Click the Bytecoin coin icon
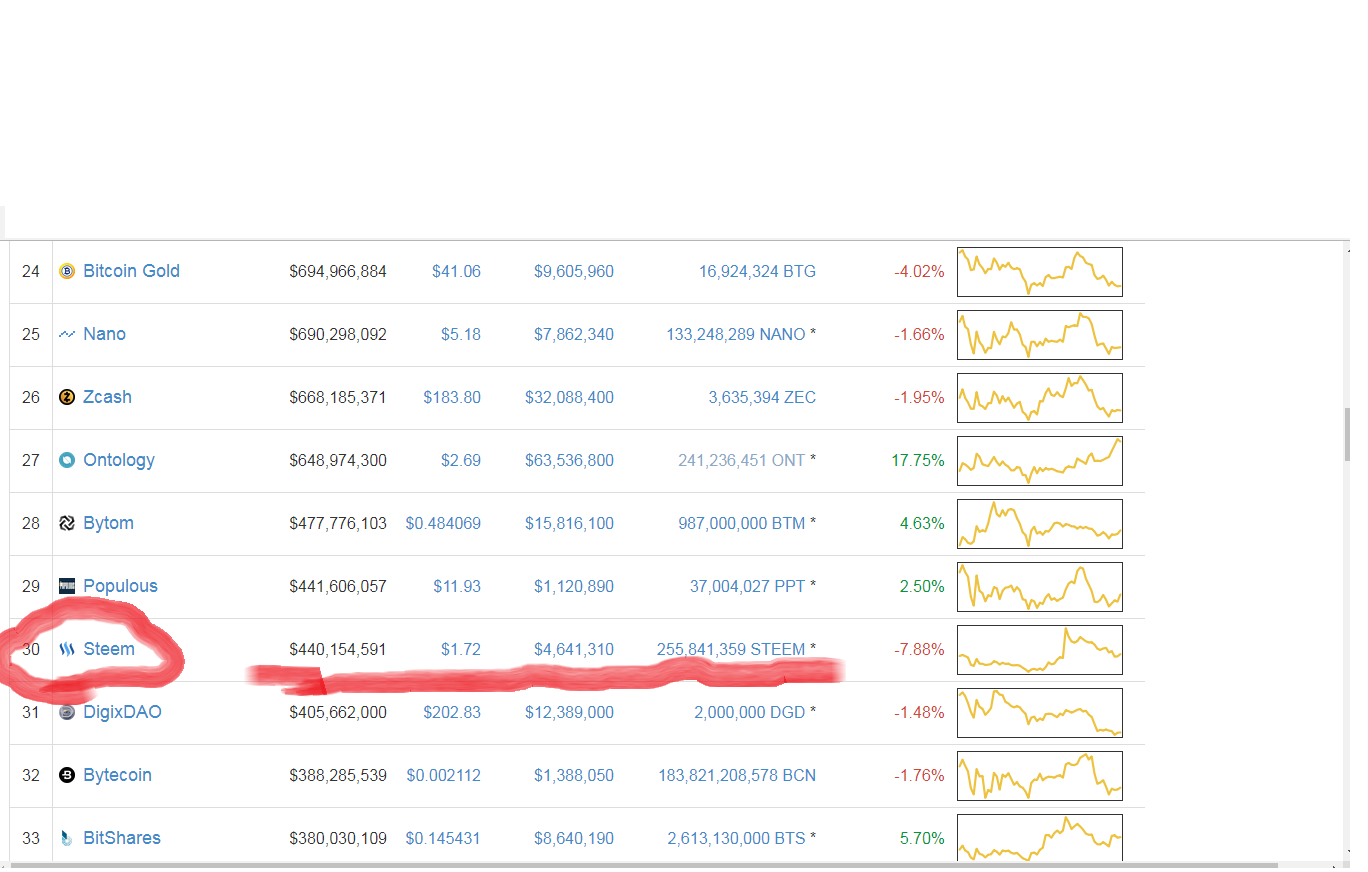Viewport: 1368px width, 872px height. click(x=67, y=775)
